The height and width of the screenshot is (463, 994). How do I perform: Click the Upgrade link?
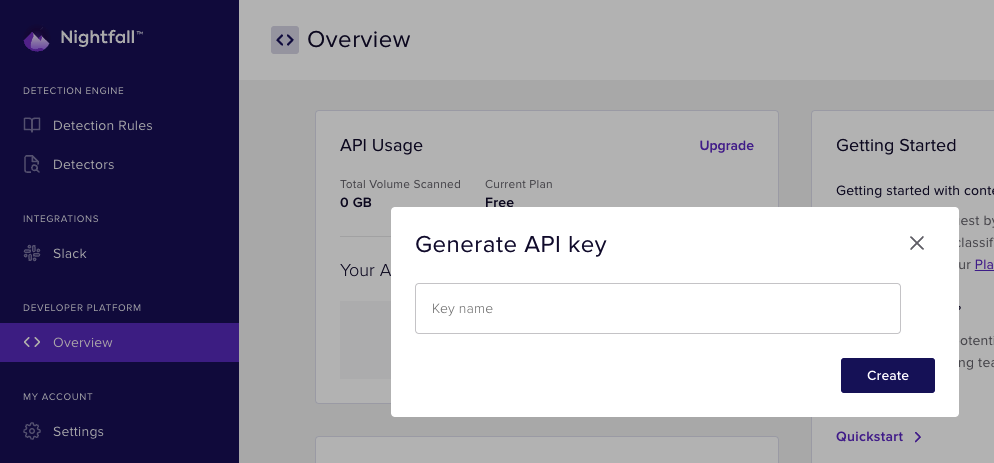726,145
